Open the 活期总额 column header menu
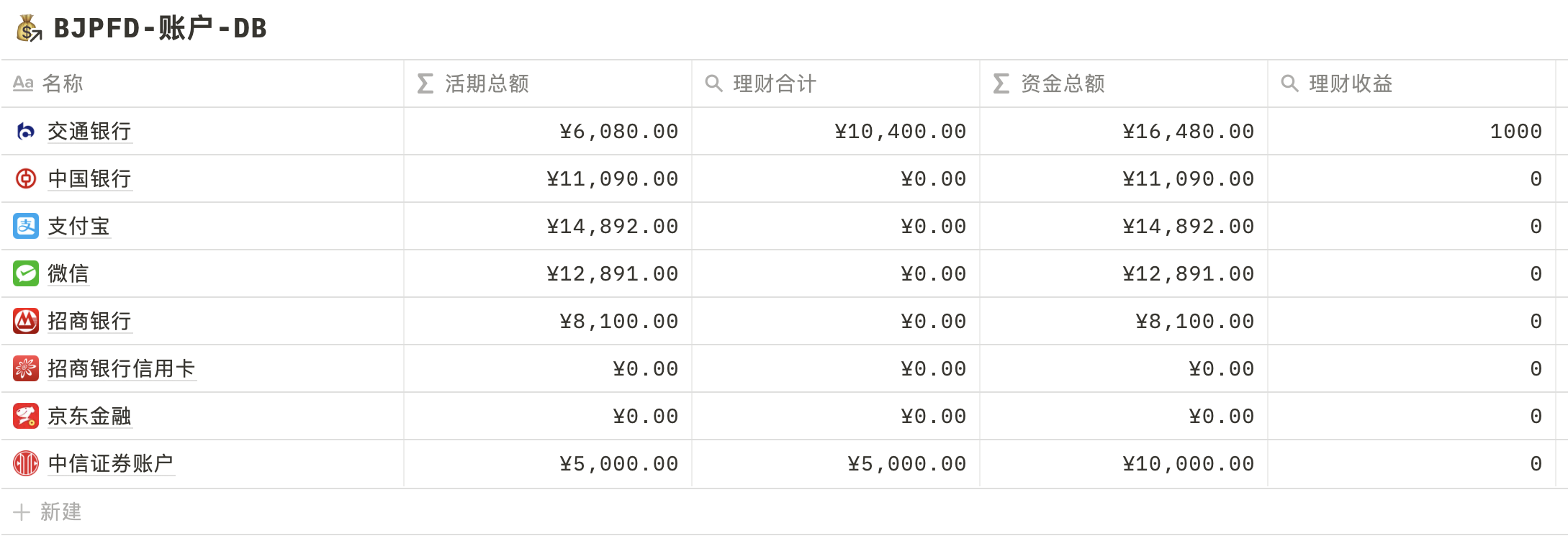The width and height of the screenshot is (1568, 541). coord(487,83)
